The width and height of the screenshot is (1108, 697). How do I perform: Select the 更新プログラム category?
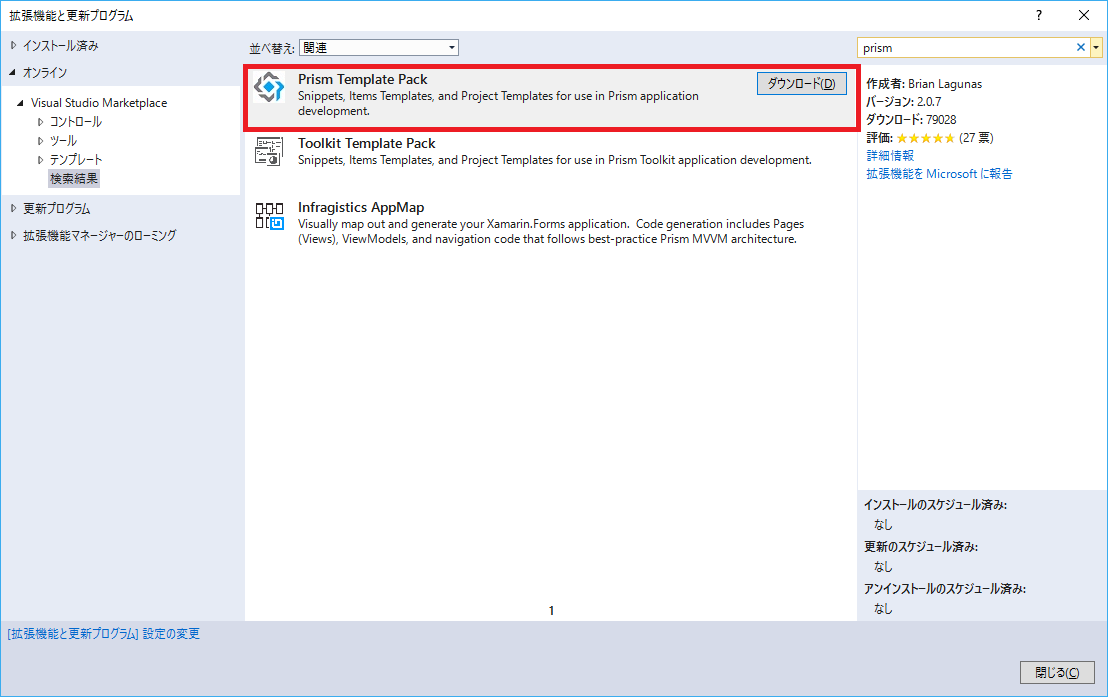[x=57, y=209]
